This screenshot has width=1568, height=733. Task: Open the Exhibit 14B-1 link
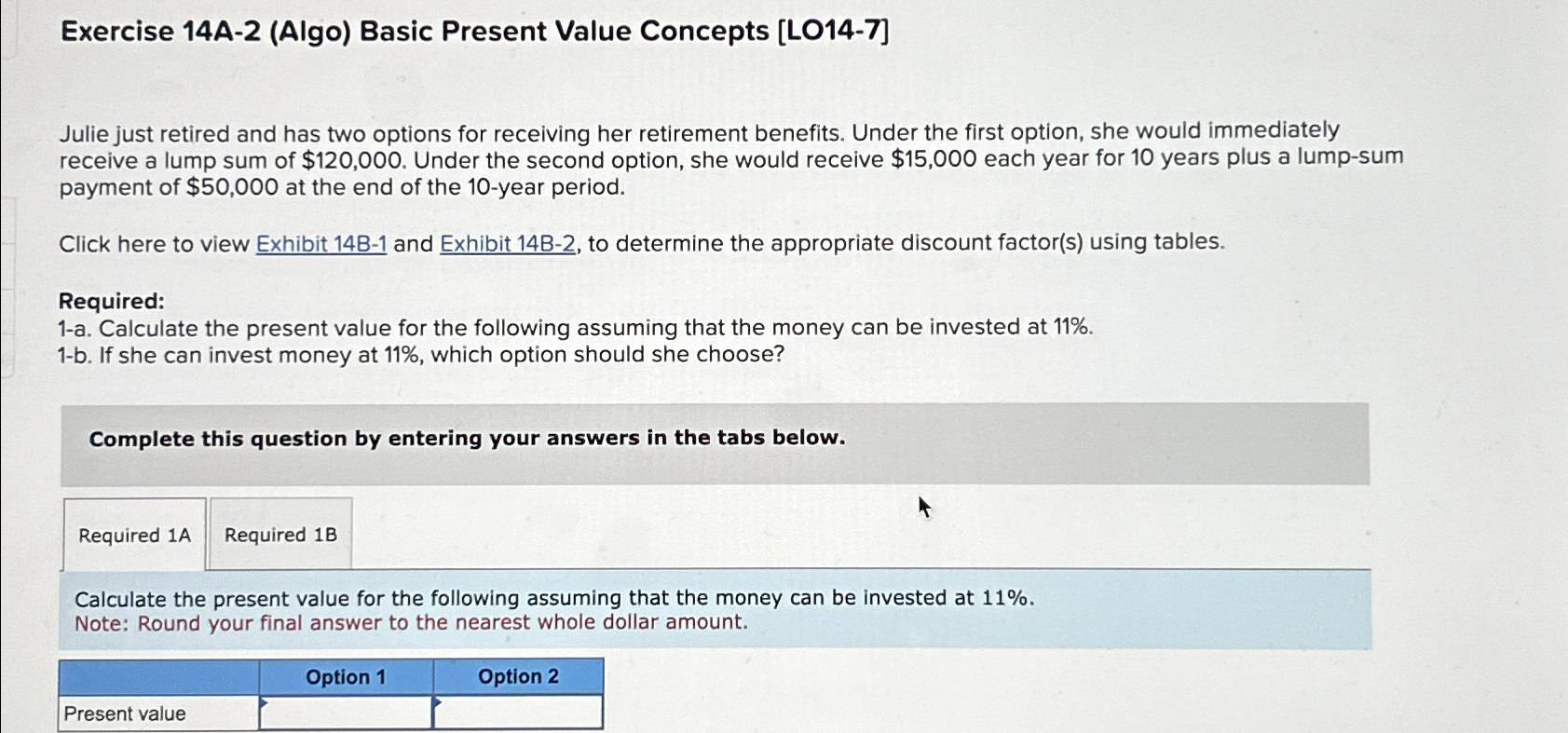click(x=321, y=244)
